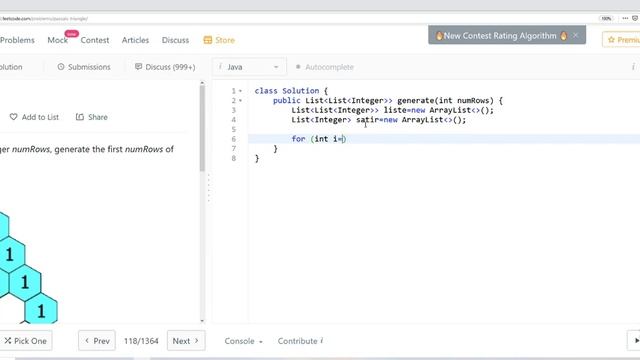Click the description panel scrollbar
Image resolution: width=640 pixels, height=360 pixels.
click(202, 129)
